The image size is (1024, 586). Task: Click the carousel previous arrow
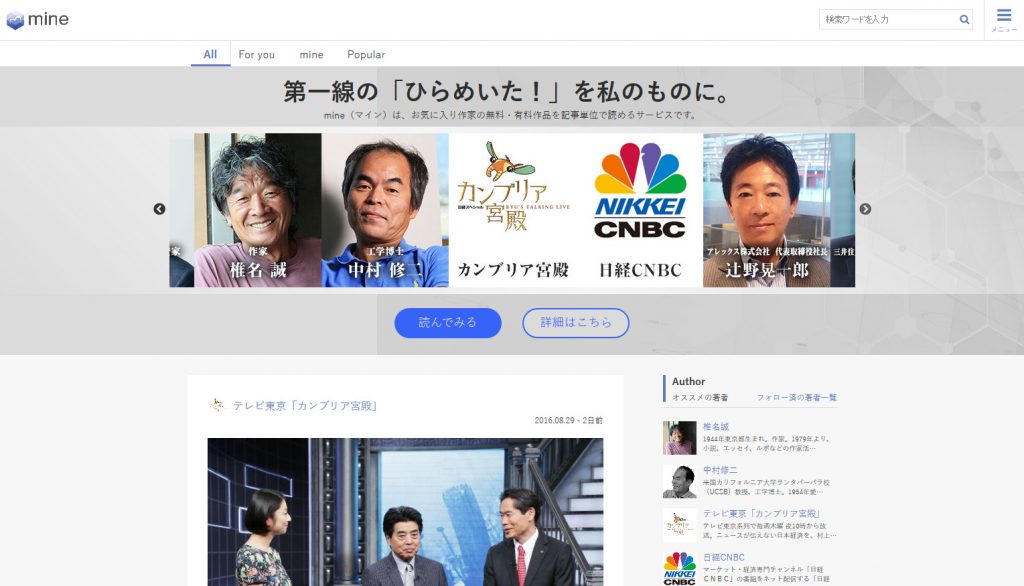[x=159, y=209]
